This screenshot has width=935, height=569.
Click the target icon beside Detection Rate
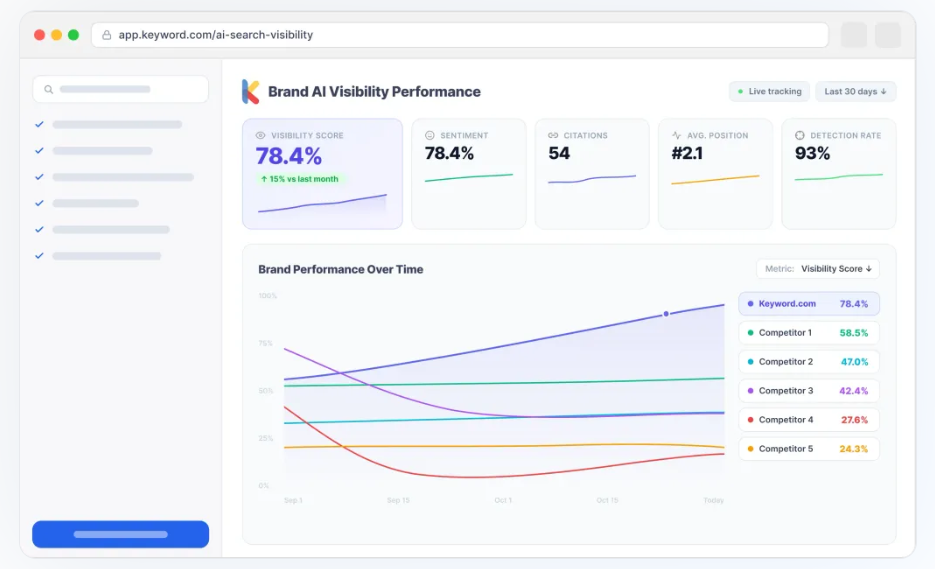[x=800, y=135]
